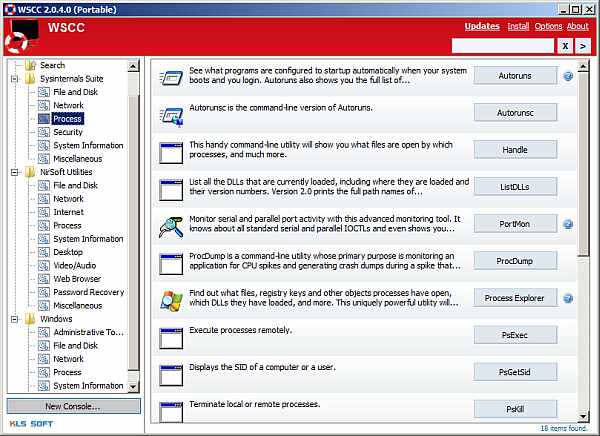Click tree panel scroll down arrow
This screenshot has width=600, height=436.
pos(133,387)
